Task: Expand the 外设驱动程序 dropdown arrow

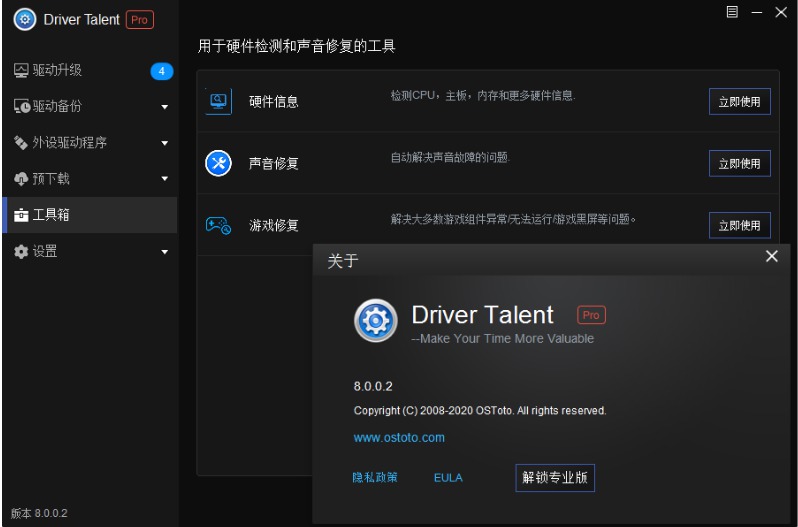Action: pyautogui.click(x=164, y=143)
